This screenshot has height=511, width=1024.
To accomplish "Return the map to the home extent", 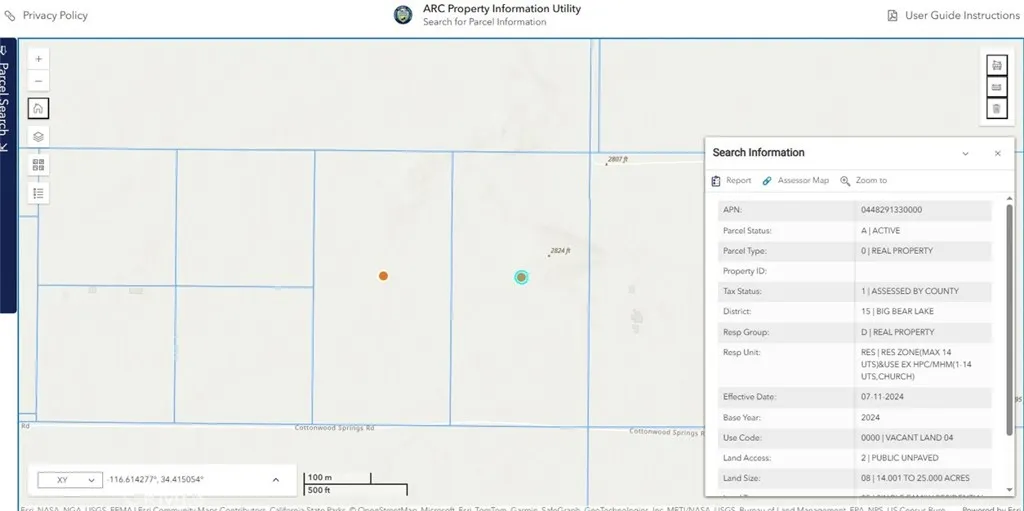I will click(x=39, y=108).
